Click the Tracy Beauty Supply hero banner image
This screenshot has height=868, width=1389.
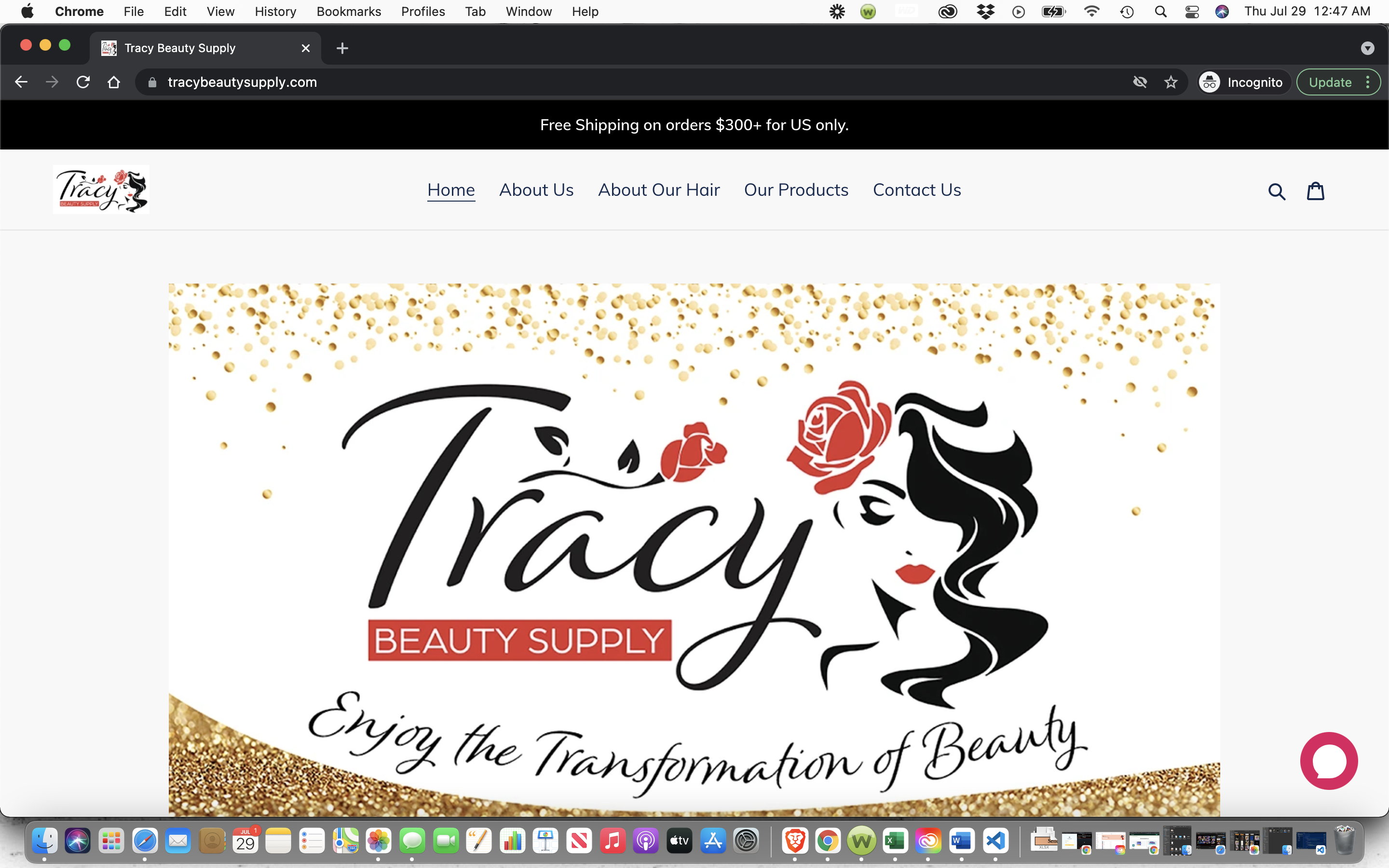[694, 549]
